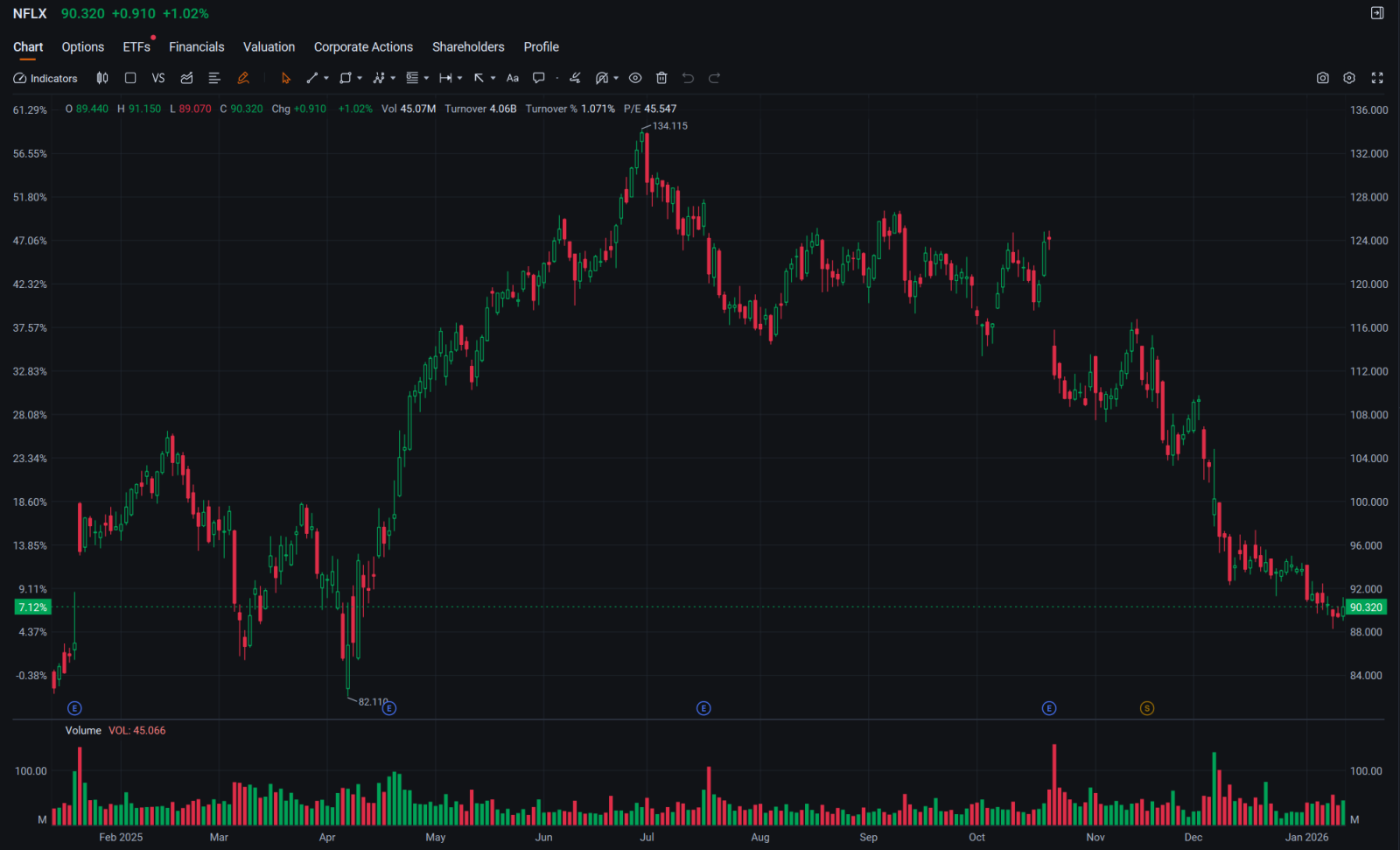Expand the line tools dropdown arrow
1400x850 pixels.
pos(326,78)
